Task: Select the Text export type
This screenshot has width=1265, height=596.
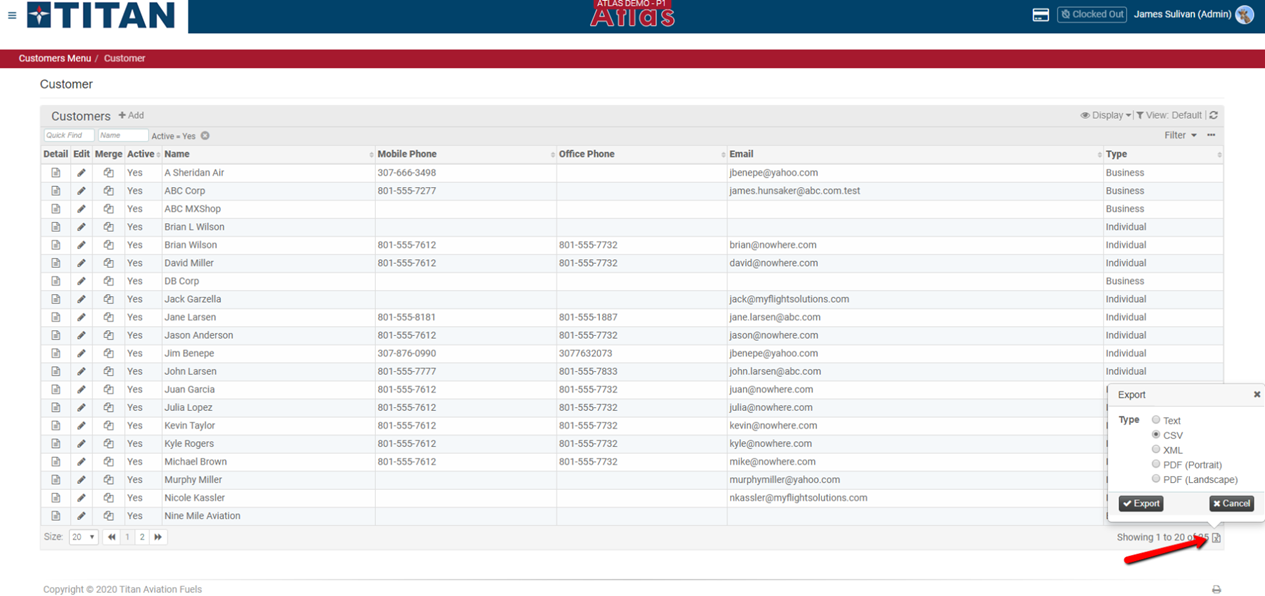Action: coord(1156,420)
